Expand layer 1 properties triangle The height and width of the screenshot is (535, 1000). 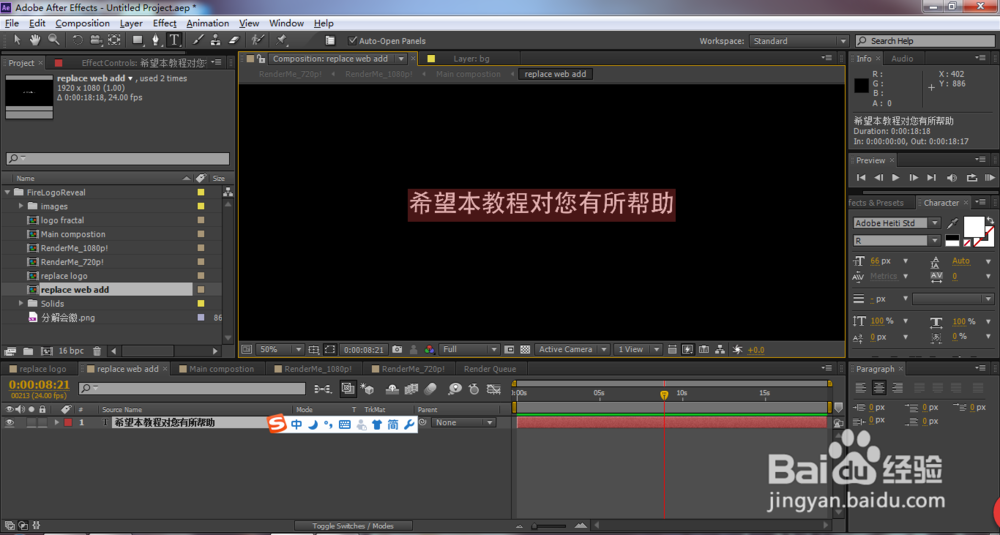click(57, 422)
